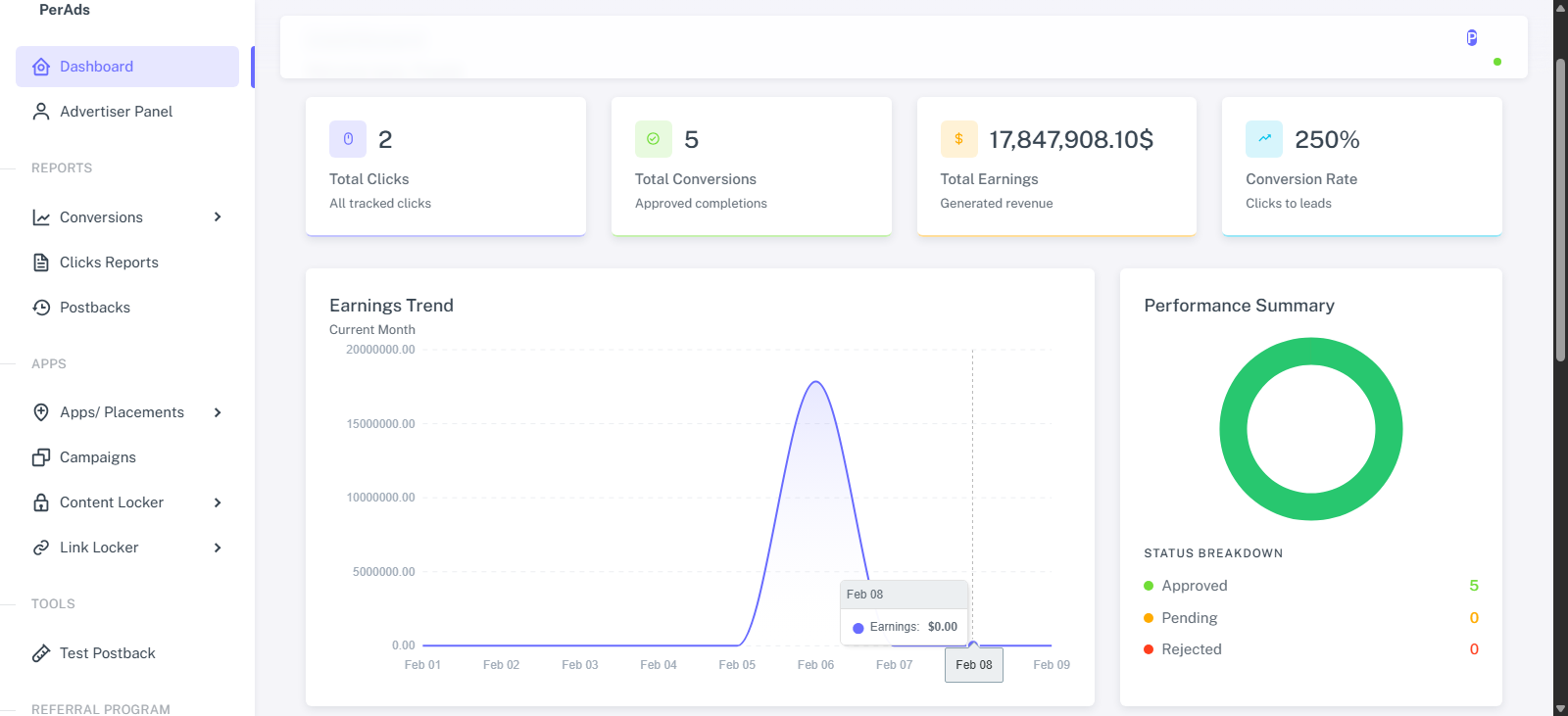Open the Clicks Reports menu item
The width and height of the screenshot is (1568, 716).
(x=109, y=263)
